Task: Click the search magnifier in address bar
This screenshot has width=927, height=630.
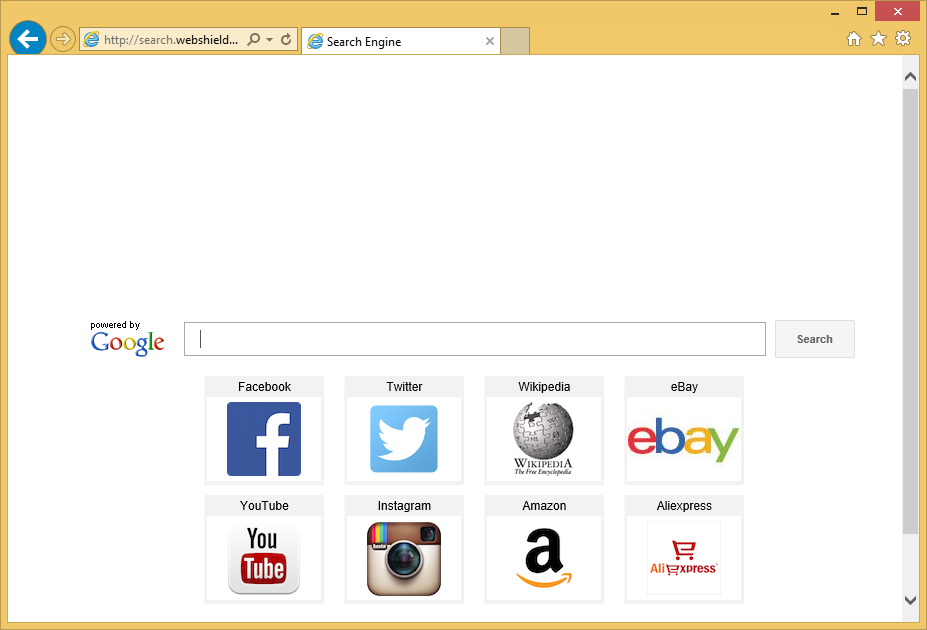Action: [x=254, y=40]
